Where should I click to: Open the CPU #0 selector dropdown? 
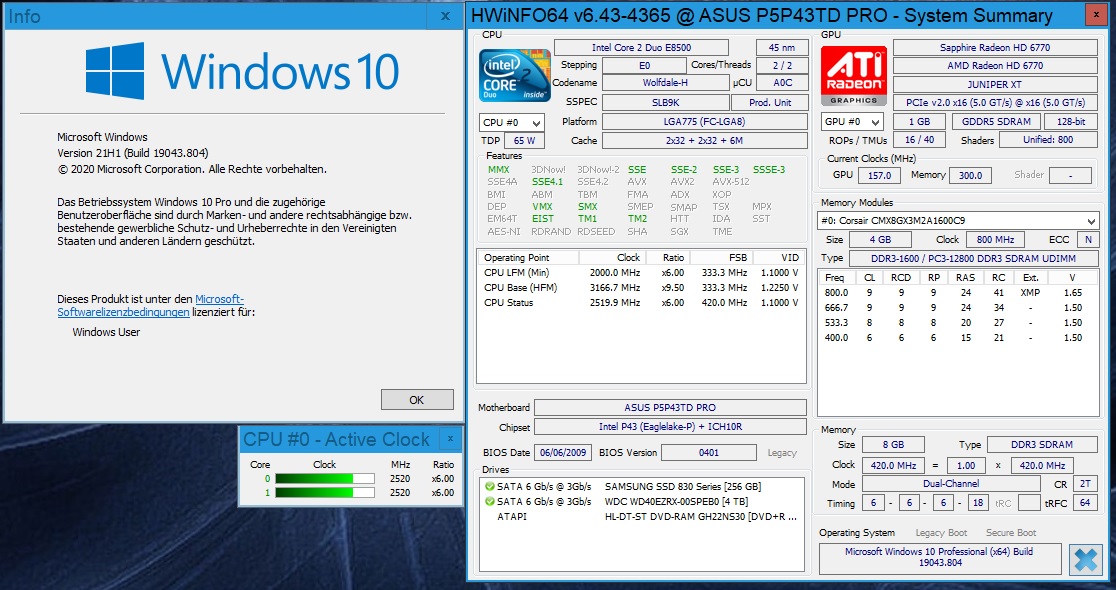[512, 122]
